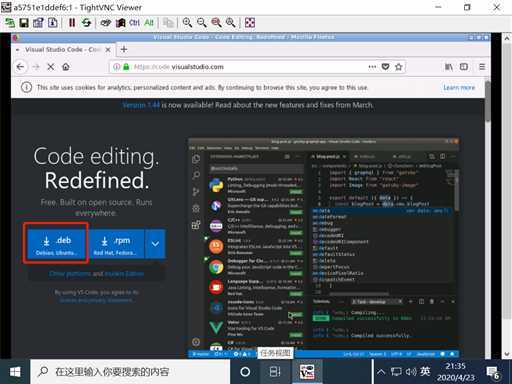Open the Windows Start menu
The width and height of the screenshot is (512, 384).
click(x=15, y=371)
